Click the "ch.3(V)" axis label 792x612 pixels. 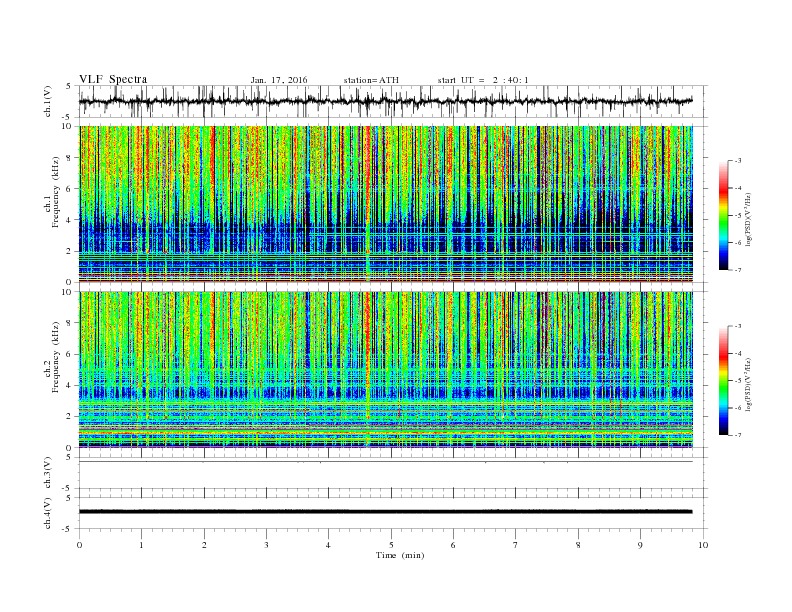click(x=48, y=473)
